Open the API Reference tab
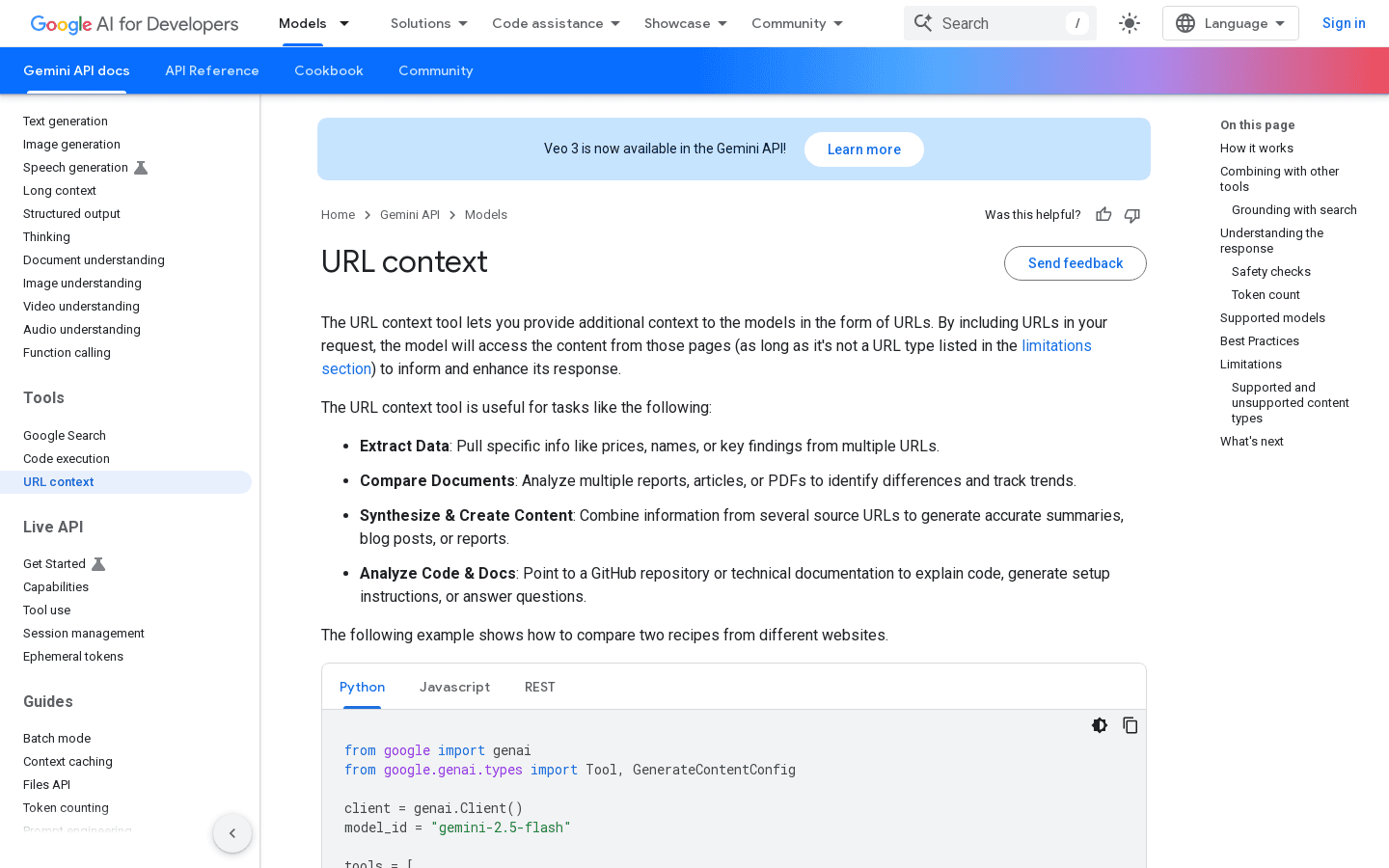Viewport: 1389px width, 868px height. point(212,70)
